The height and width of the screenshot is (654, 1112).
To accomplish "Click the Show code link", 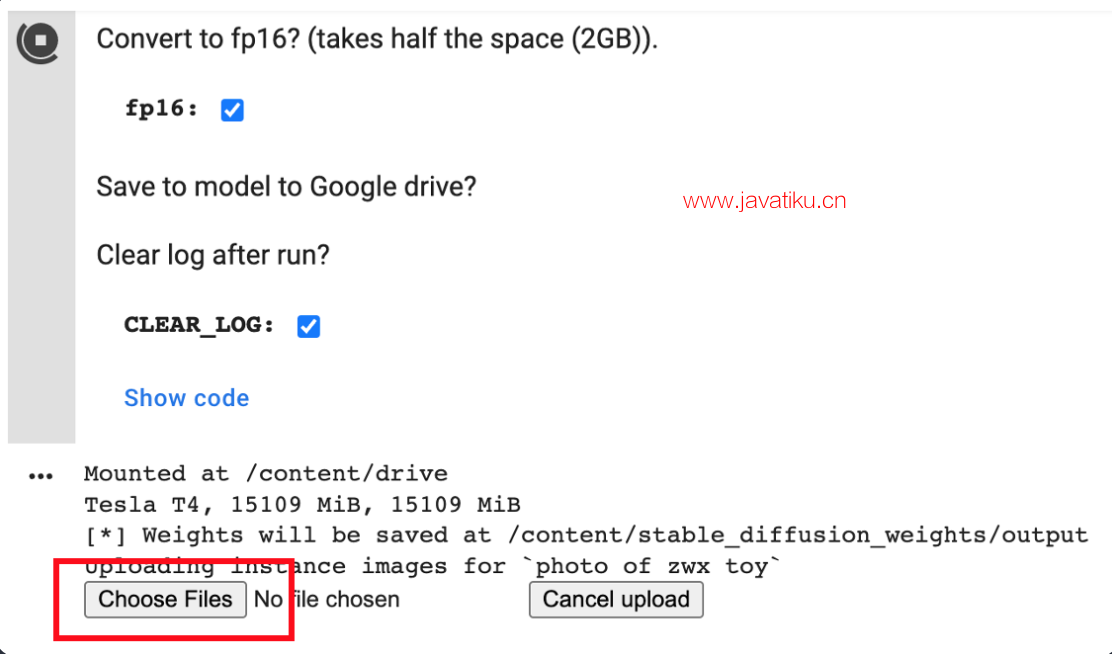I will (187, 398).
